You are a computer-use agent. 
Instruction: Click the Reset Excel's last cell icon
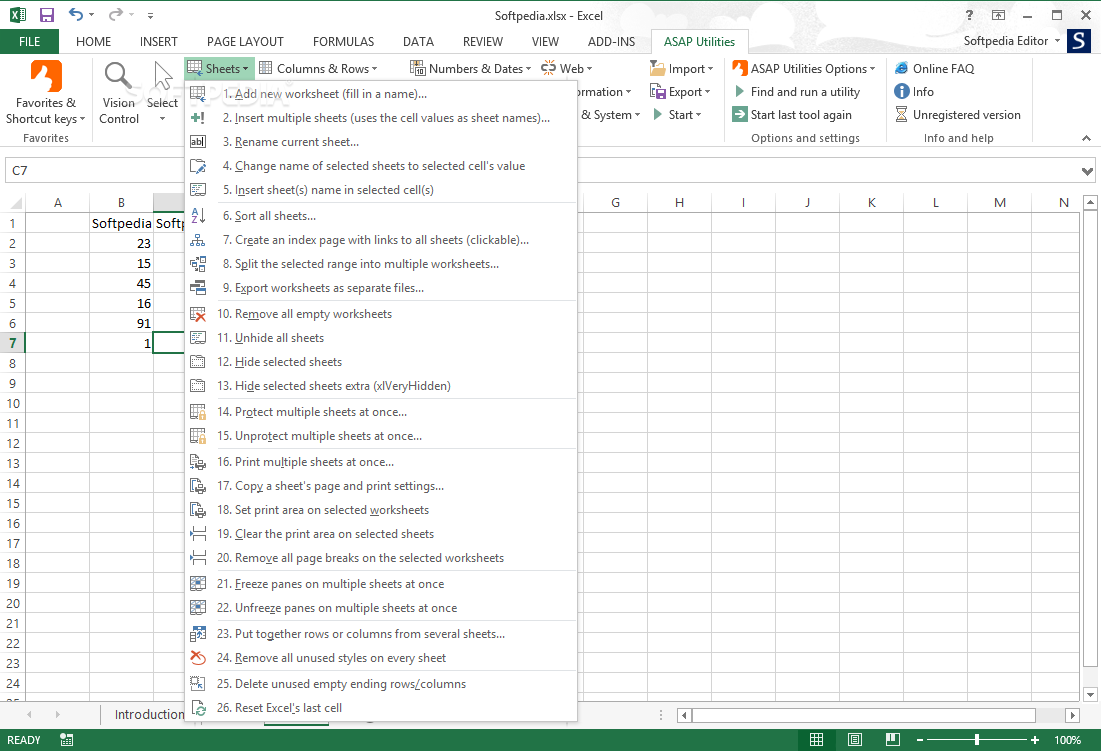tap(198, 707)
